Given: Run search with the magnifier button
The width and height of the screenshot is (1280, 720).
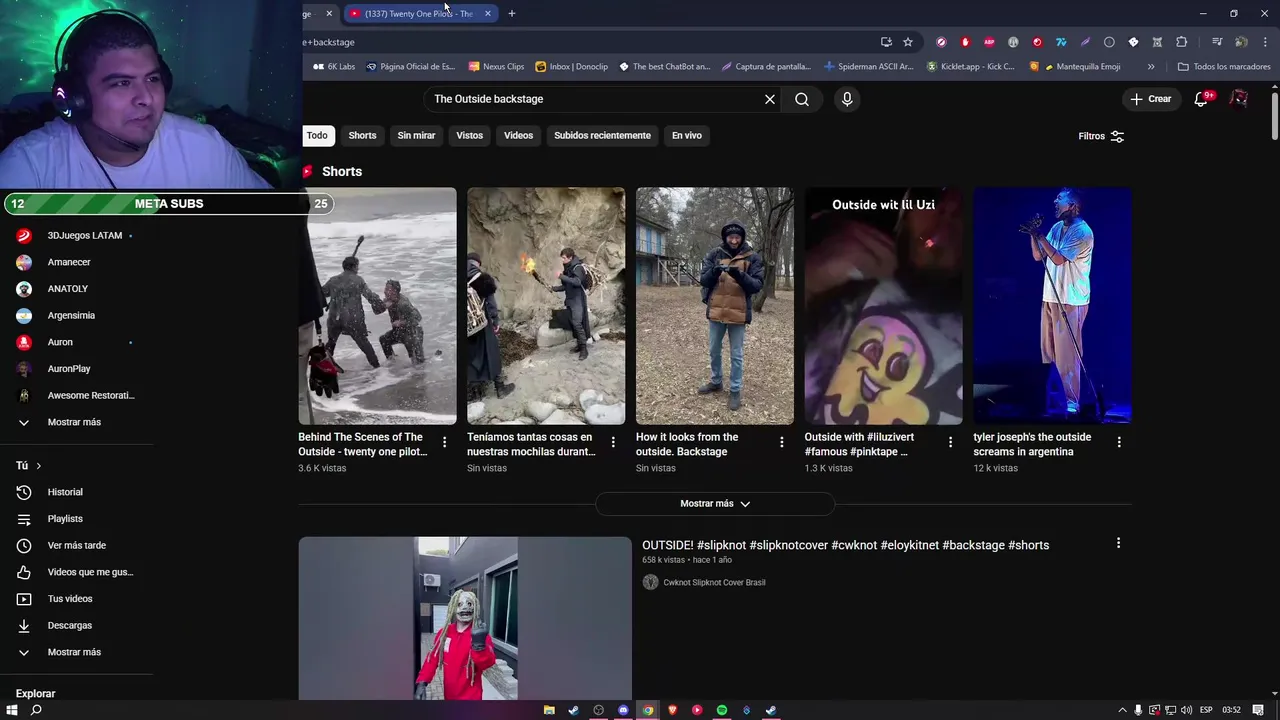Looking at the screenshot, I should pyautogui.click(x=802, y=99).
